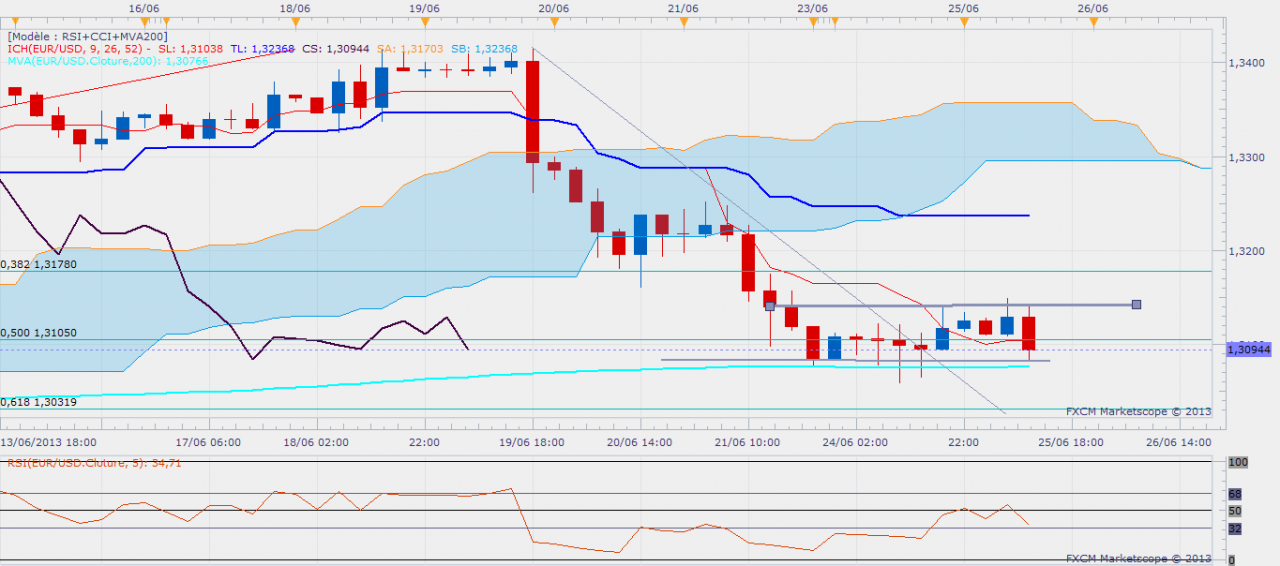Select the trend line's left square handle
The width and height of the screenshot is (1280, 566).
pos(770,306)
